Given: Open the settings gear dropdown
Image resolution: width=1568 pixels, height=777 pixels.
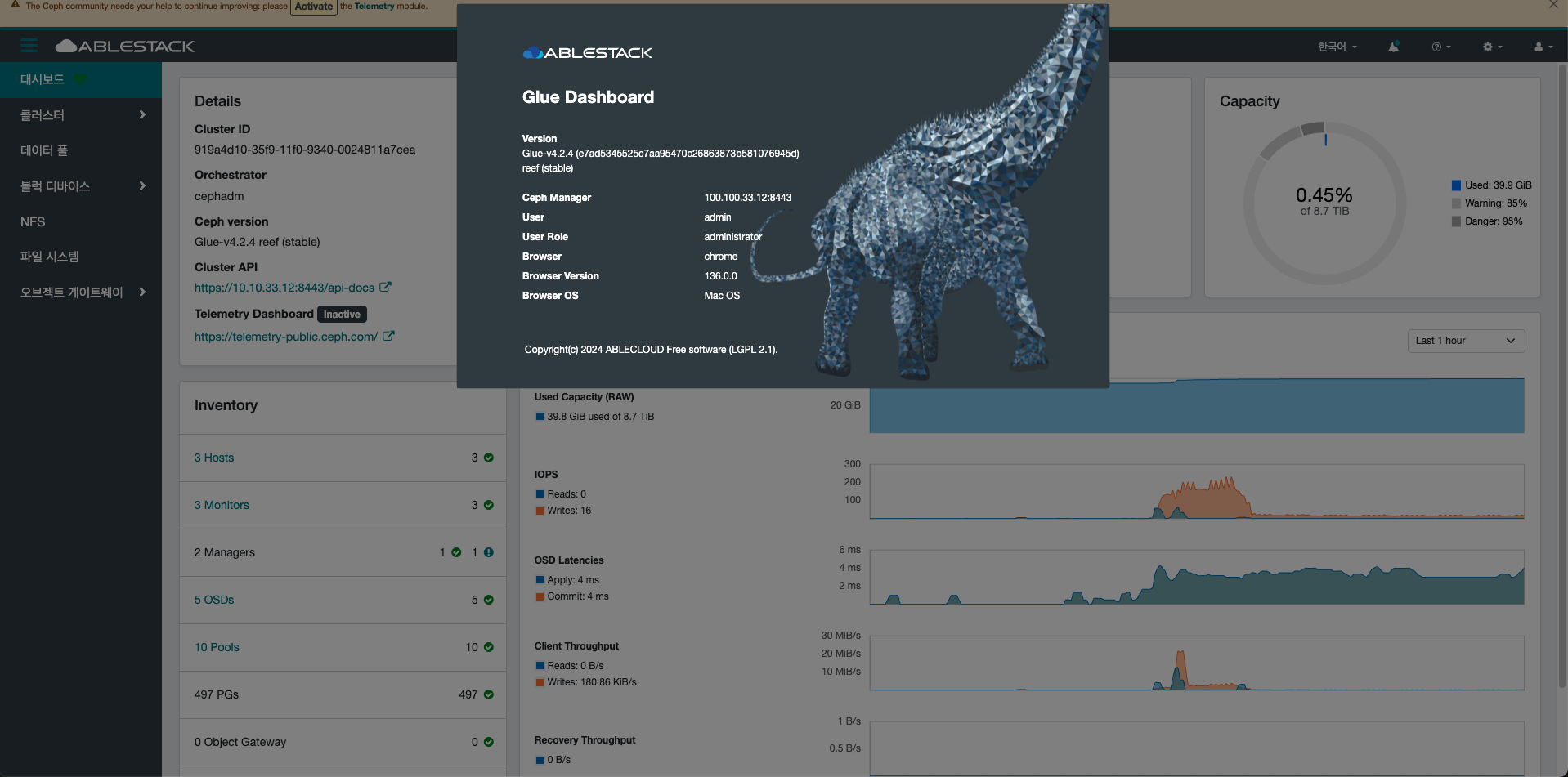Looking at the screenshot, I should 1492,47.
